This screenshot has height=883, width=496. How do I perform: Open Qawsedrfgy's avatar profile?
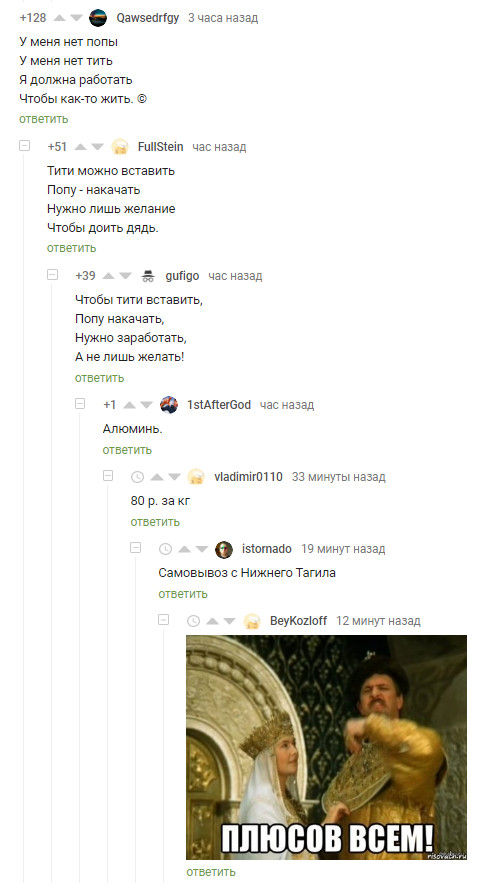coord(98,17)
